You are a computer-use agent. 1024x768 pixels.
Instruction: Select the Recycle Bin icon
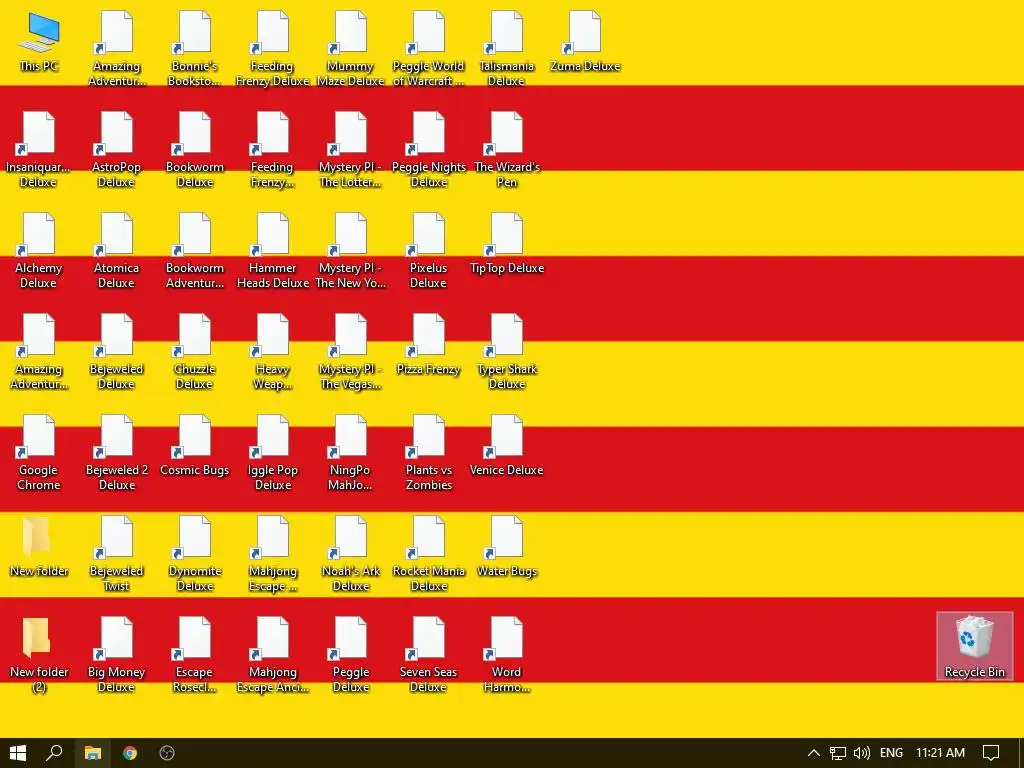[974, 646]
